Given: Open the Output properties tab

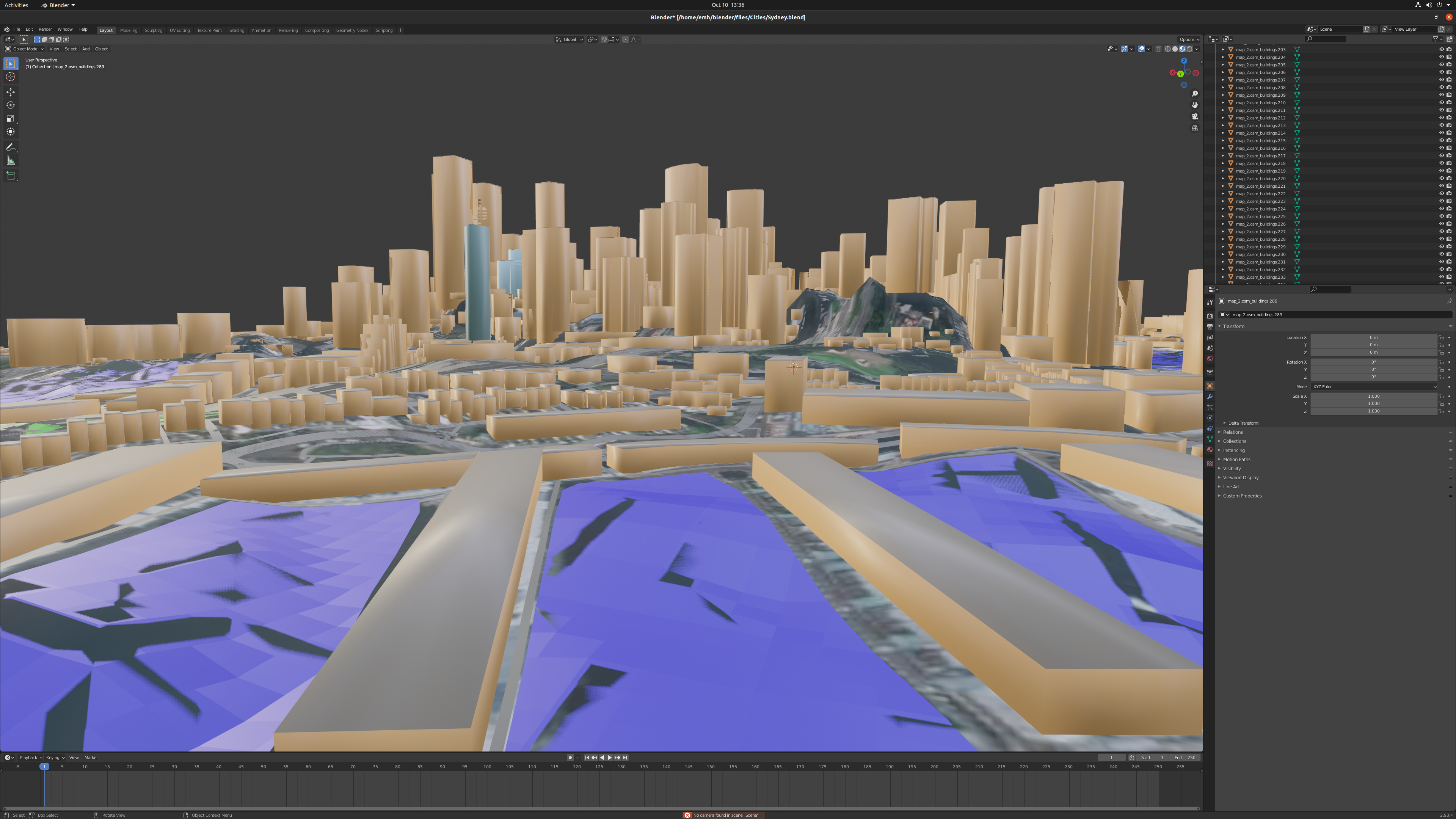Looking at the screenshot, I should (1210, 327).
